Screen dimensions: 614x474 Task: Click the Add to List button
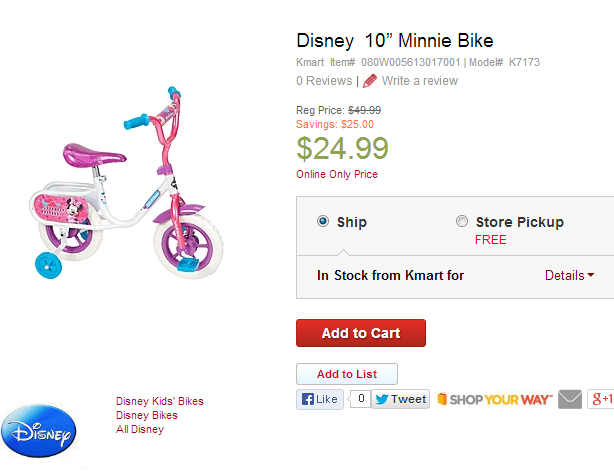pos(346,374)
